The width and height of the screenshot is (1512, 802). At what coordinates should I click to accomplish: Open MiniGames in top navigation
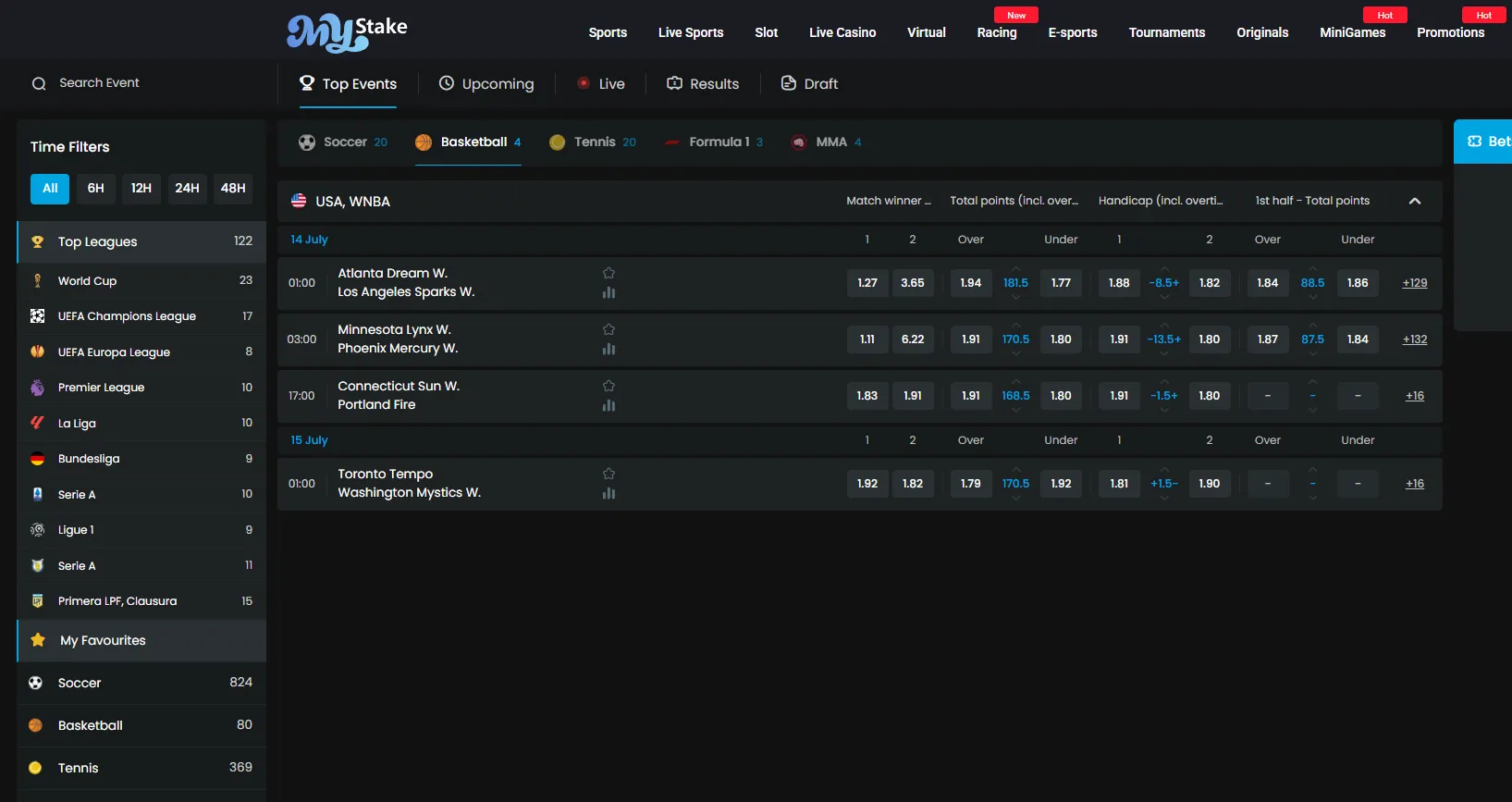click(1352, 32)
